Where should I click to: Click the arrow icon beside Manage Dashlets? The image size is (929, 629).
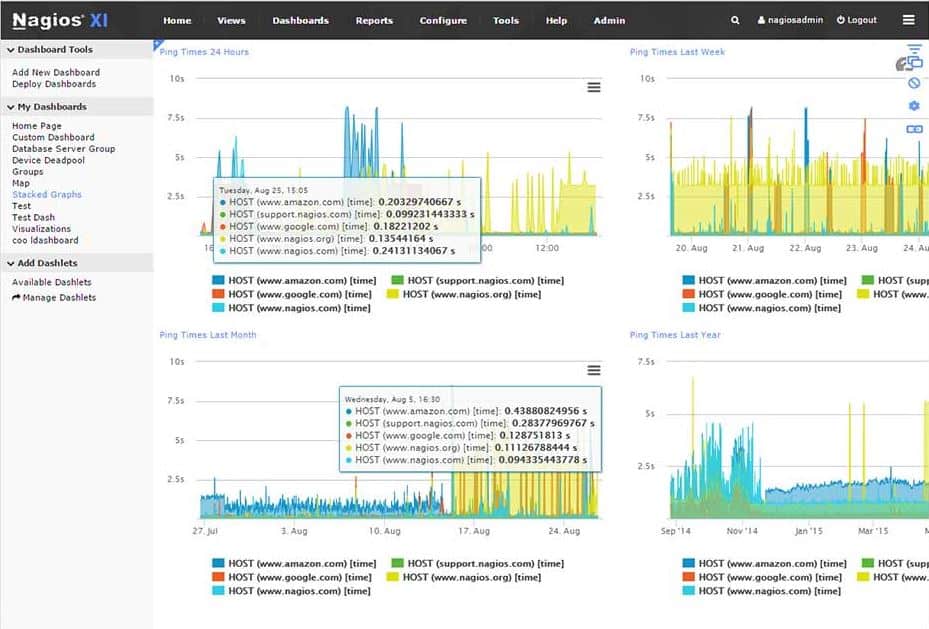[x=16, y=297]
